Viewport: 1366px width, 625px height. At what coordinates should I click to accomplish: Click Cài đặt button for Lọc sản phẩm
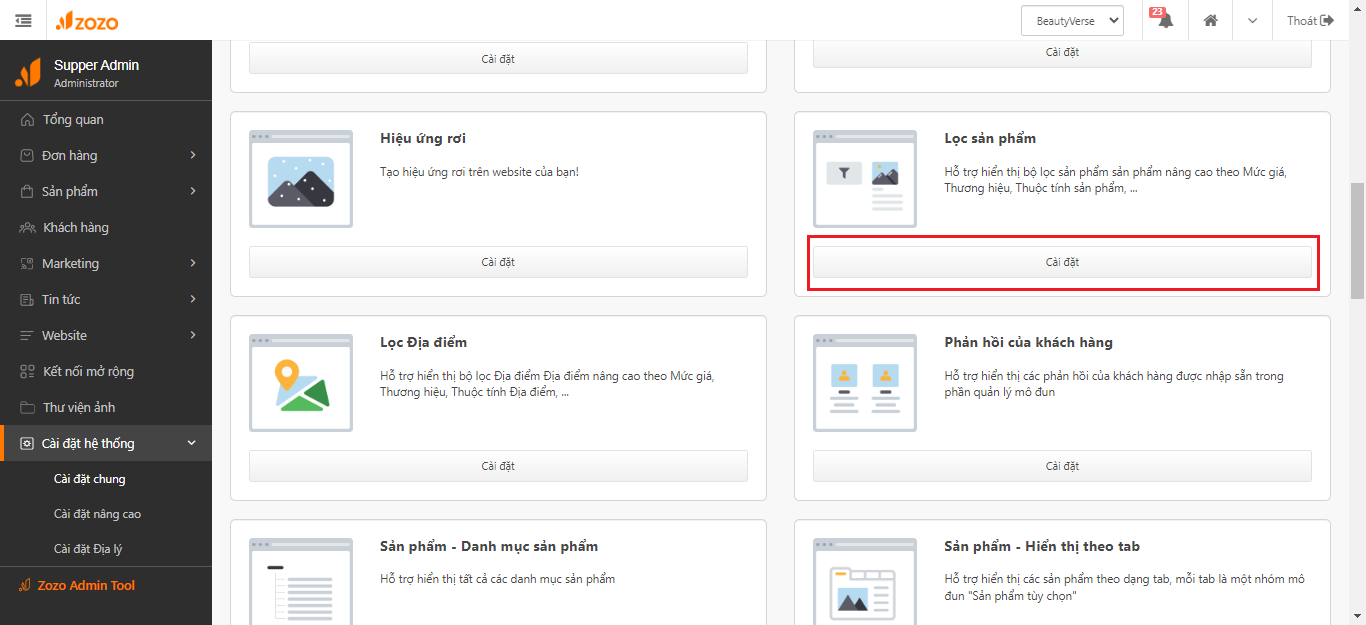(1062, 262)
